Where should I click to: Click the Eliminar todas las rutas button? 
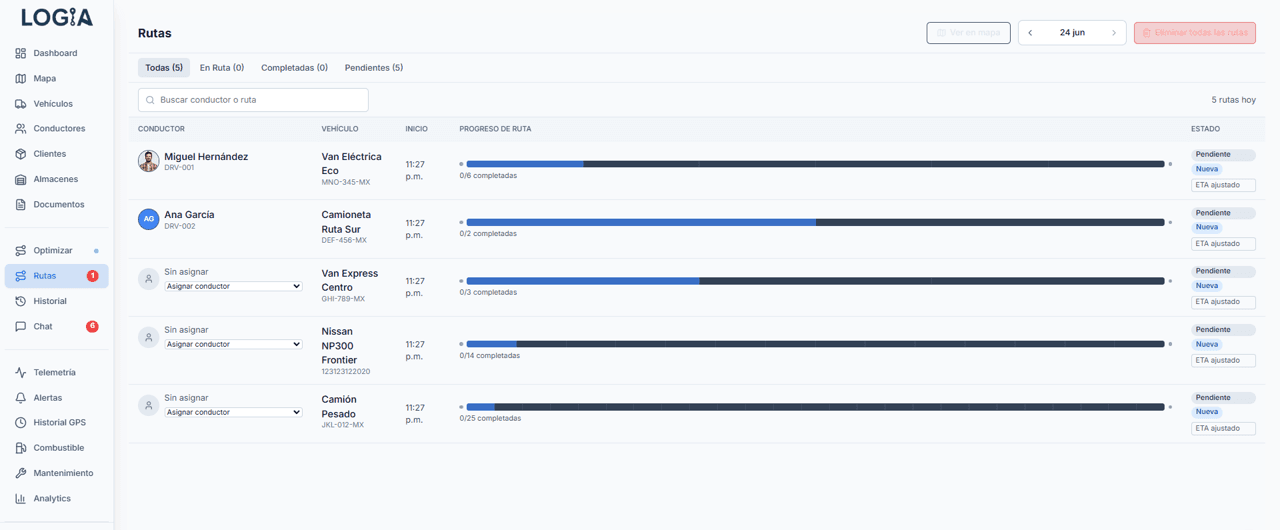1195,33
